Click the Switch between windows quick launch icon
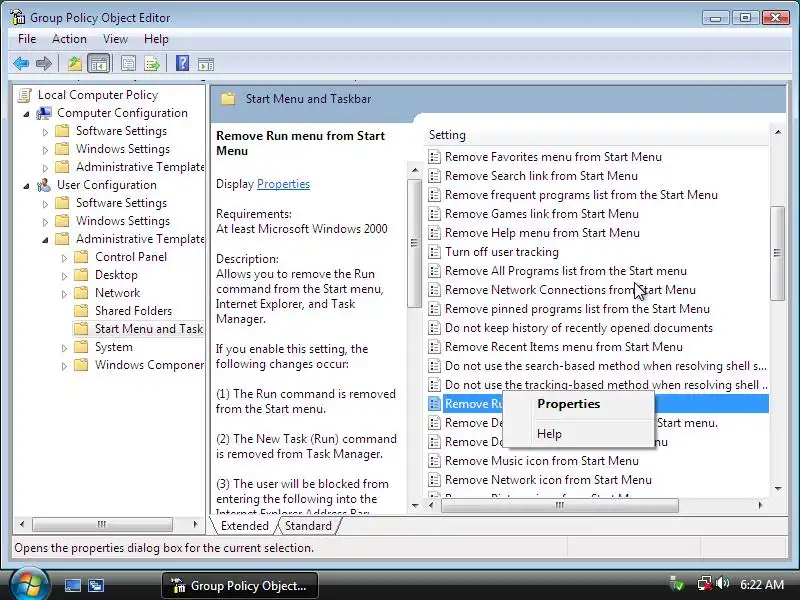 [96, 585]
